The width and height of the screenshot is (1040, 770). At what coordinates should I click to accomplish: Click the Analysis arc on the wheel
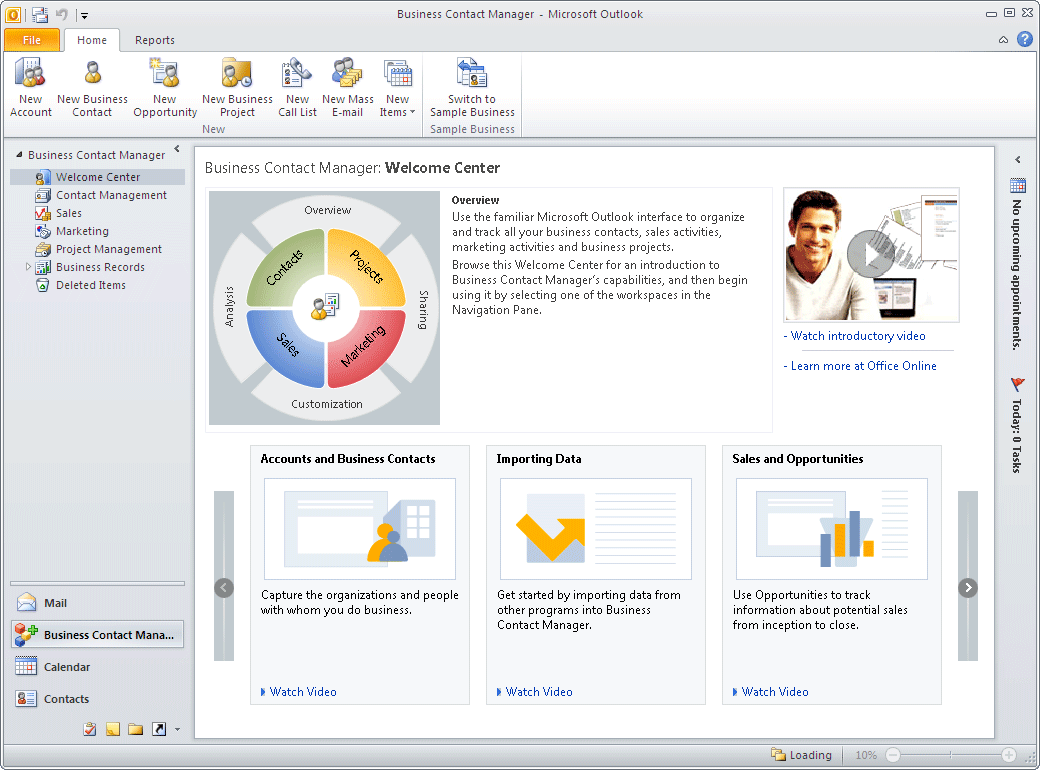[x=229, y=306]
